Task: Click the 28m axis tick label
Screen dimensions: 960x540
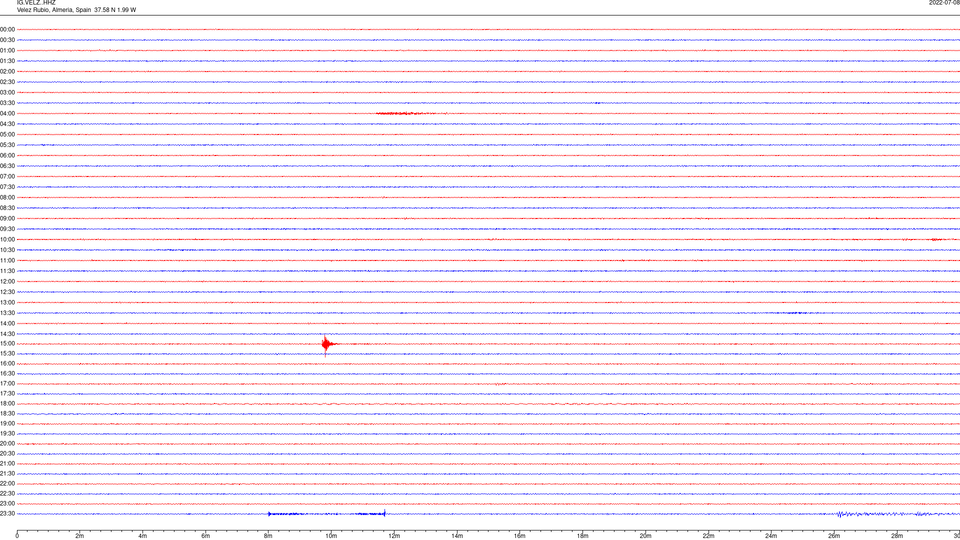Action: [x=897, y=536]
